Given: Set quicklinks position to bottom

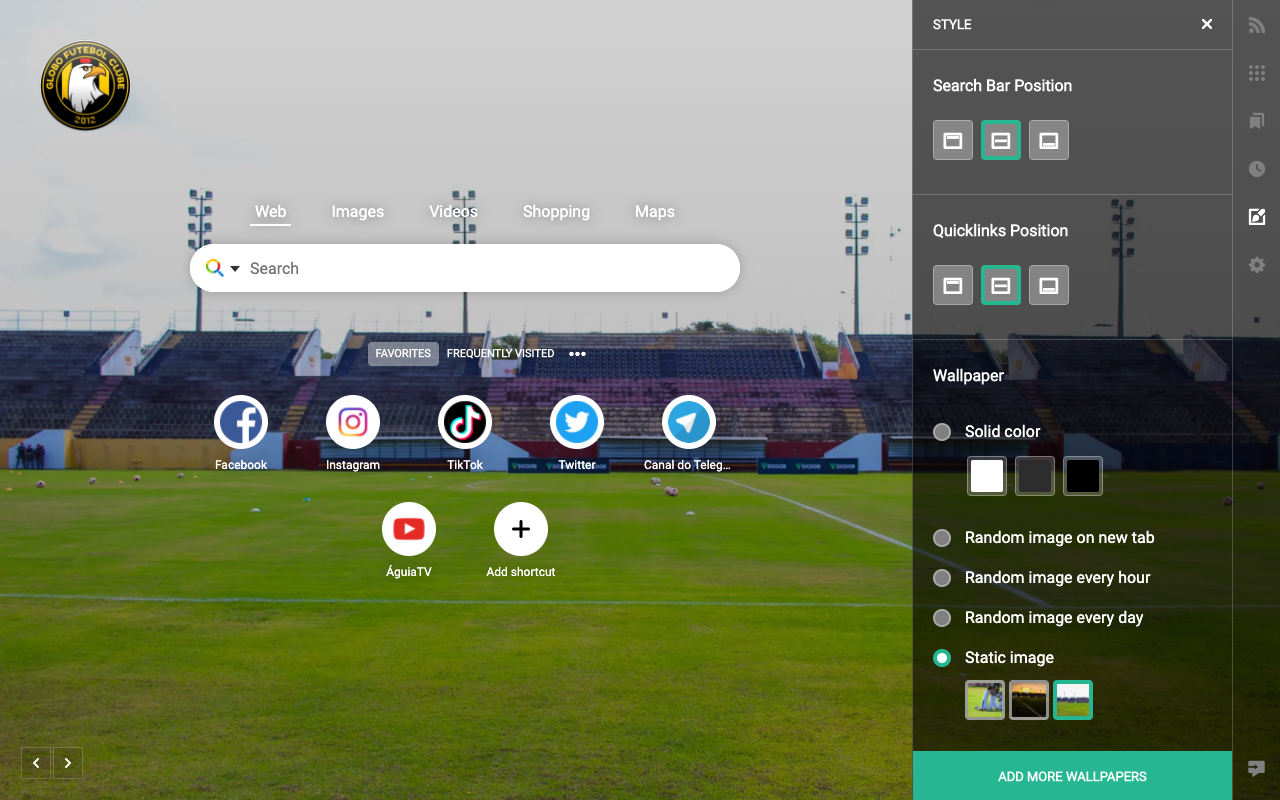Looking at the screenshot, I should coord(1049,285).
